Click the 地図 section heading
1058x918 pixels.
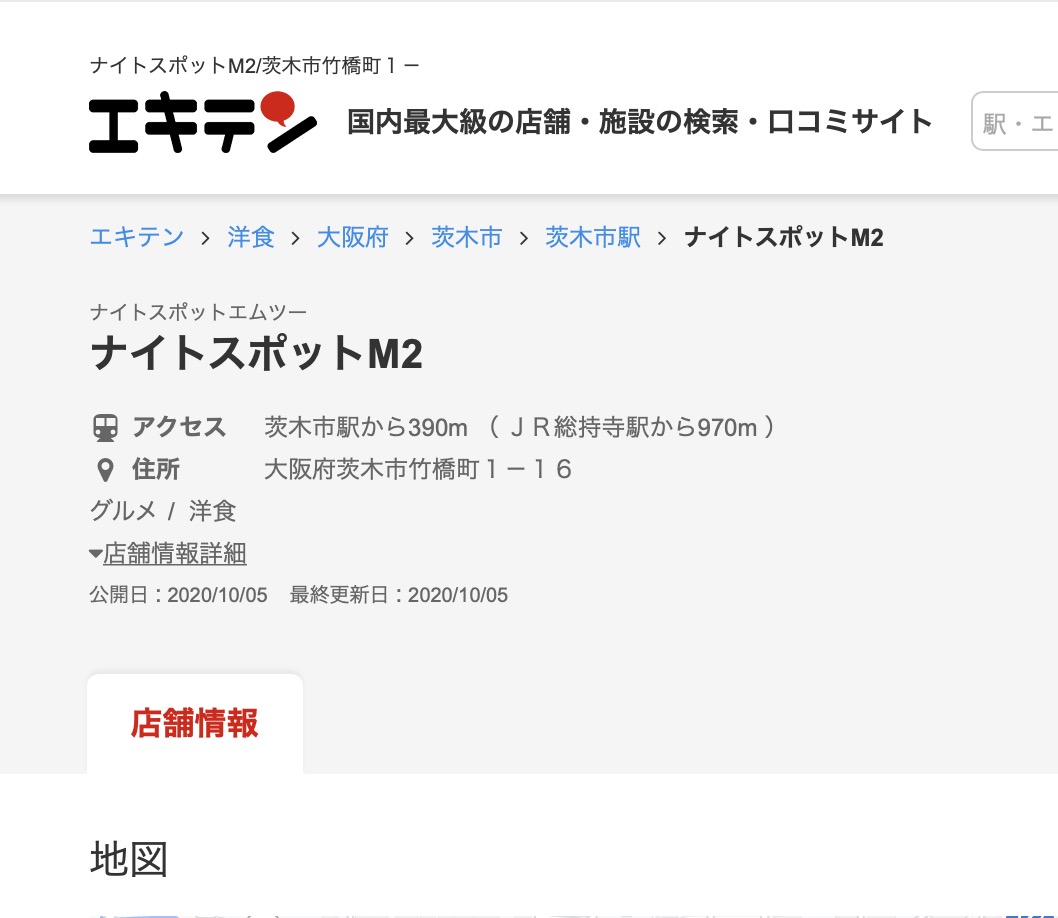pos(129,859)
